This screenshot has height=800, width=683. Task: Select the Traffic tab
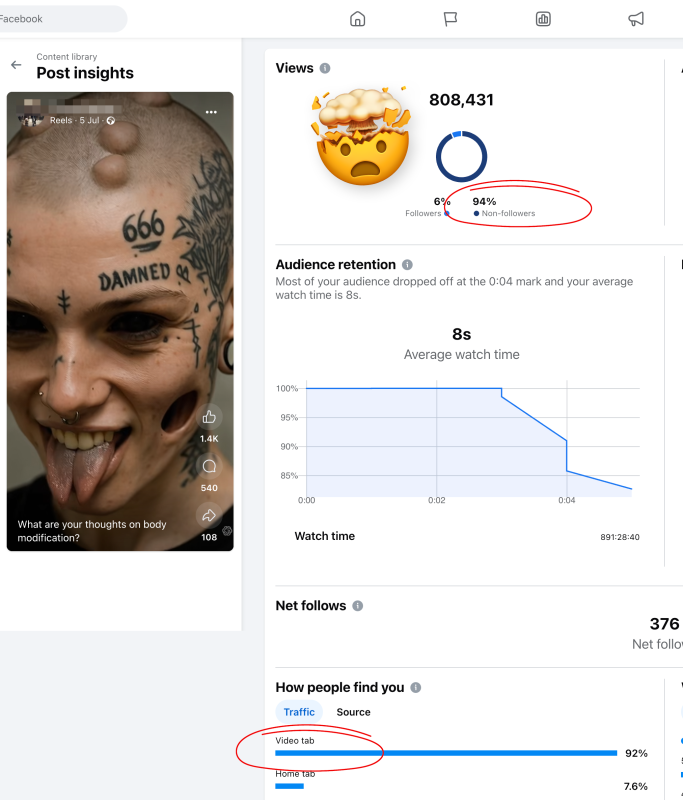299,712
